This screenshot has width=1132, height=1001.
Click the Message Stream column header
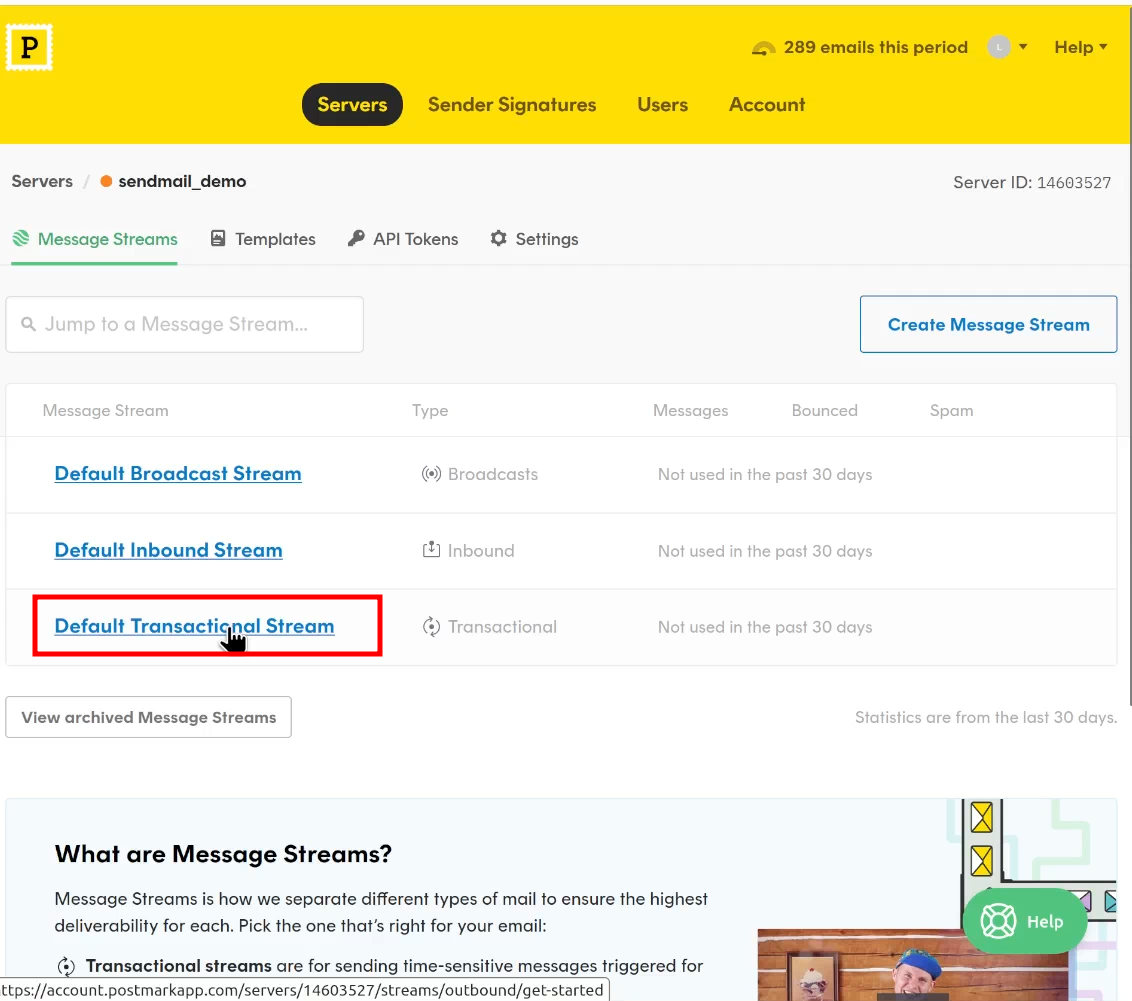click(105, 411)
